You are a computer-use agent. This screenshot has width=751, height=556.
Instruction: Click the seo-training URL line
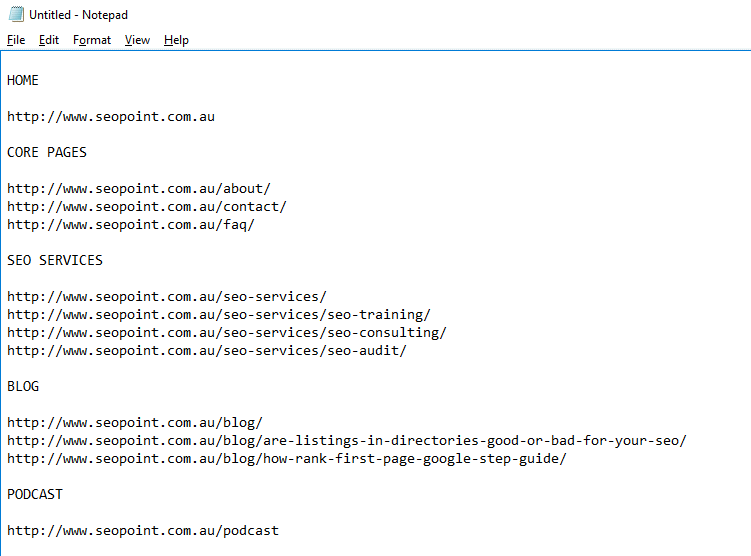(219, 315)
